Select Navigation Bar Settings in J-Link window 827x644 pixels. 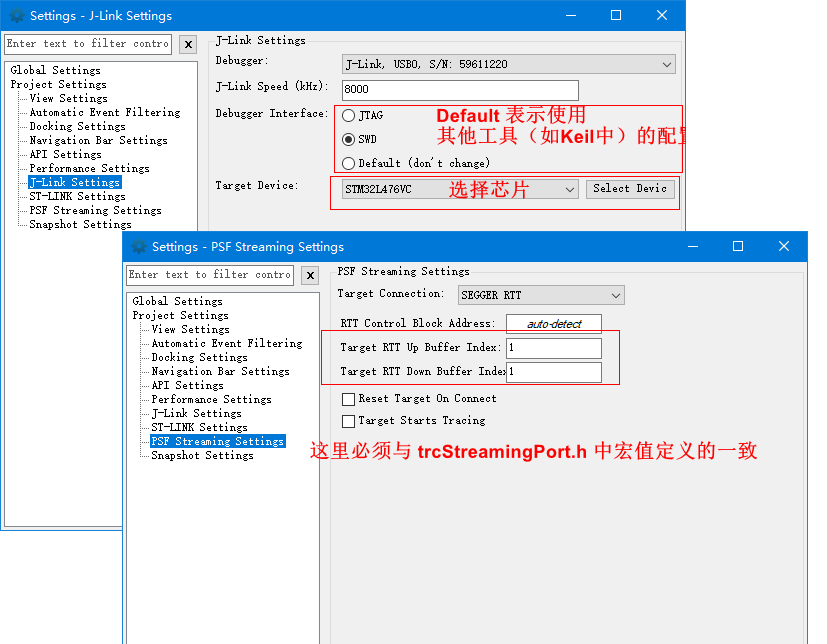[x=99, y=140]
